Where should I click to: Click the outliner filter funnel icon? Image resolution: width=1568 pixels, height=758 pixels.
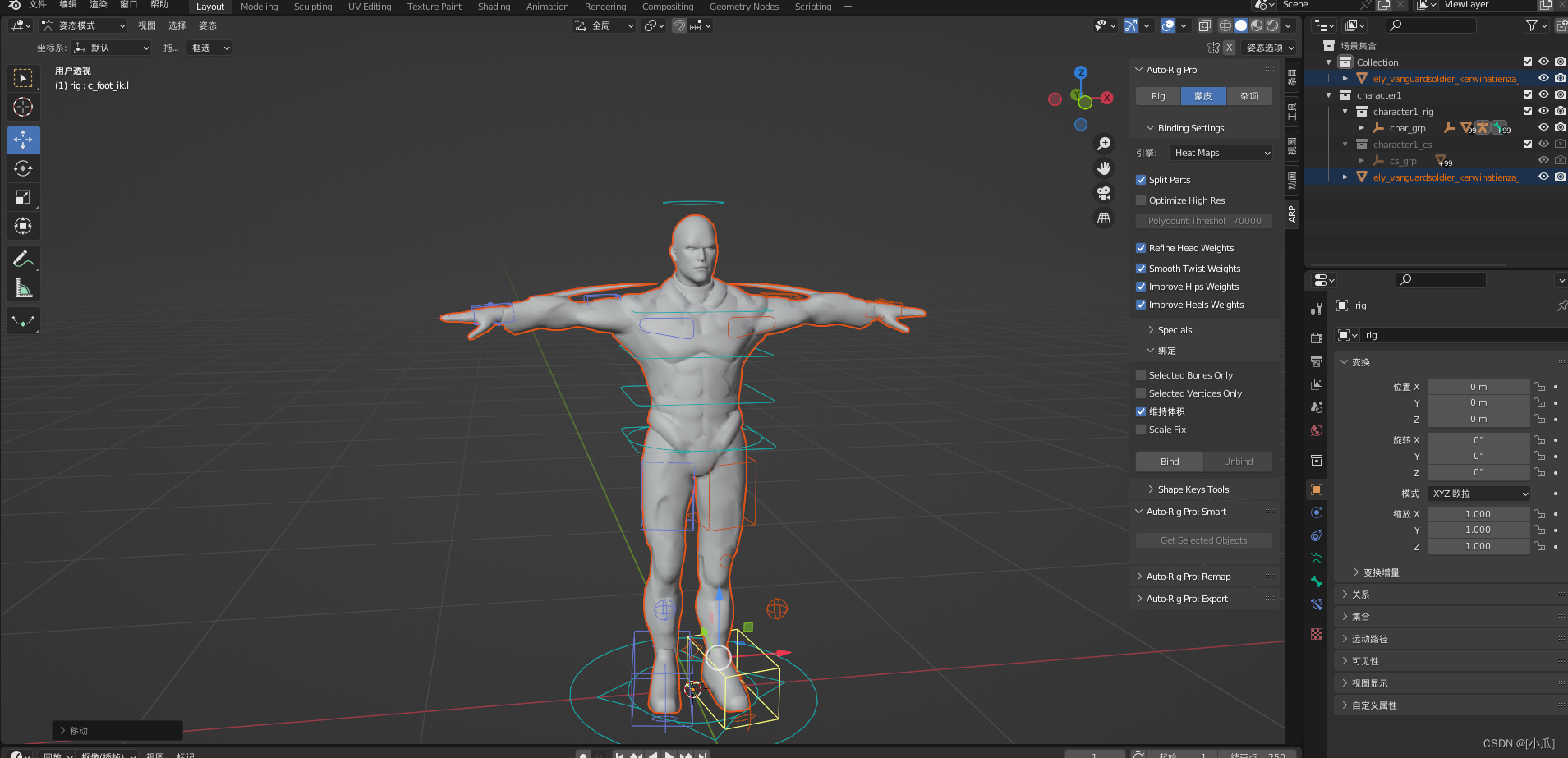coord(1531,25)
